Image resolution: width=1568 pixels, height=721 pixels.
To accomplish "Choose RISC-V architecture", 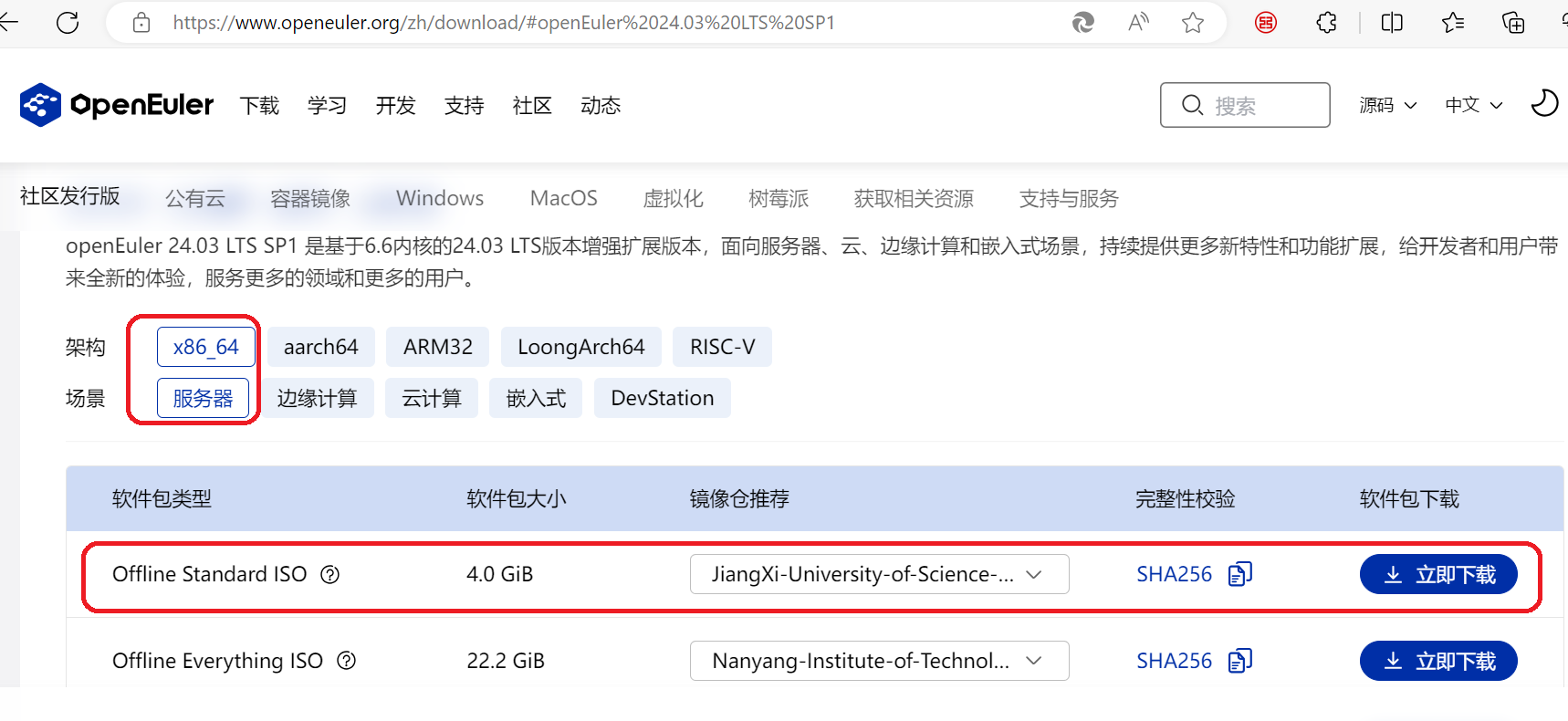I will coord(723,347).
